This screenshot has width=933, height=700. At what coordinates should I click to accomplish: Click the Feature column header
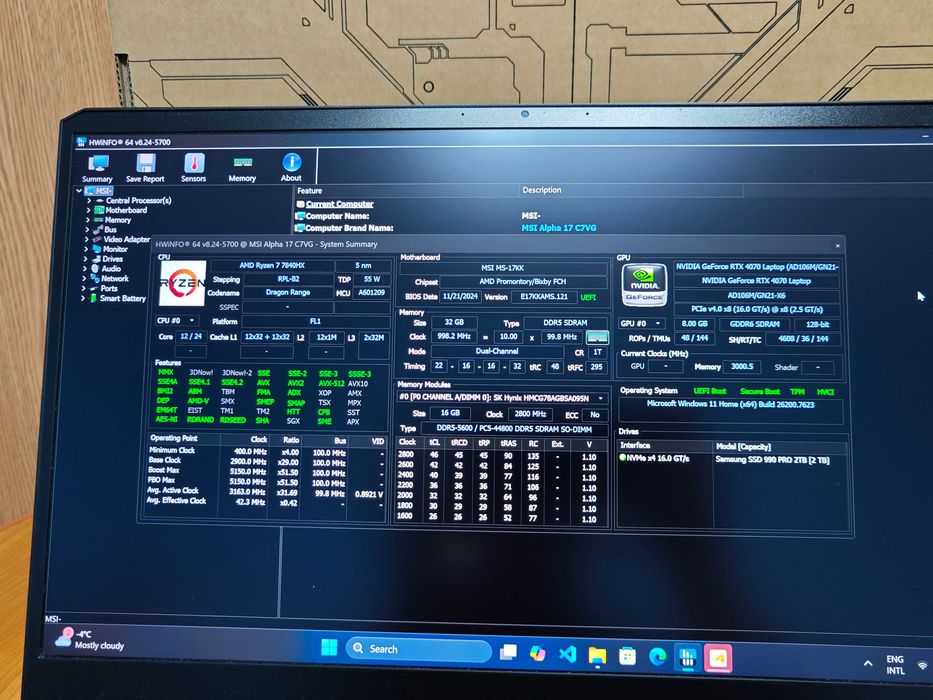tap(309, 190)
